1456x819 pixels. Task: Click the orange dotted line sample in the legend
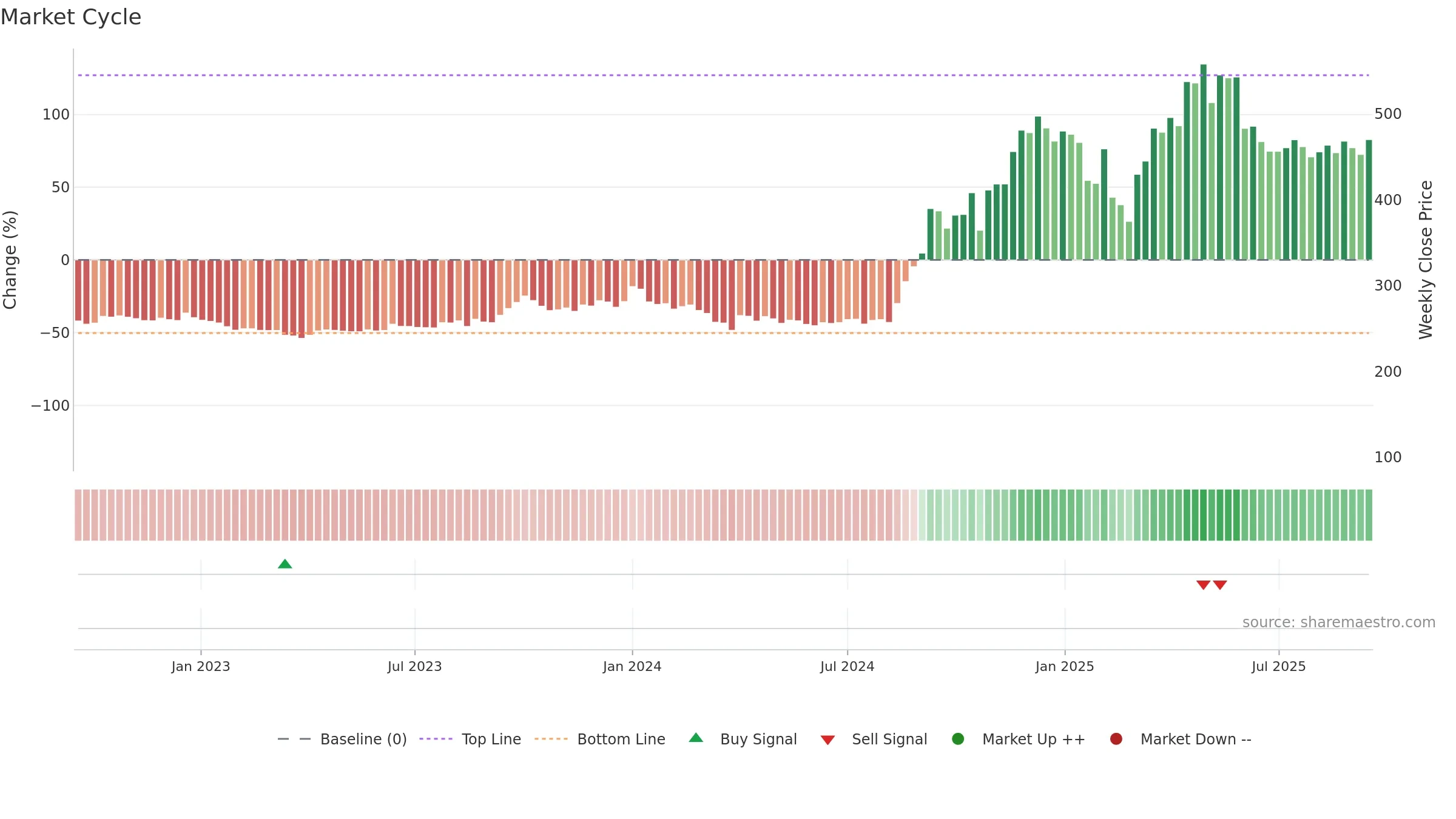click(x=551, y=739)
